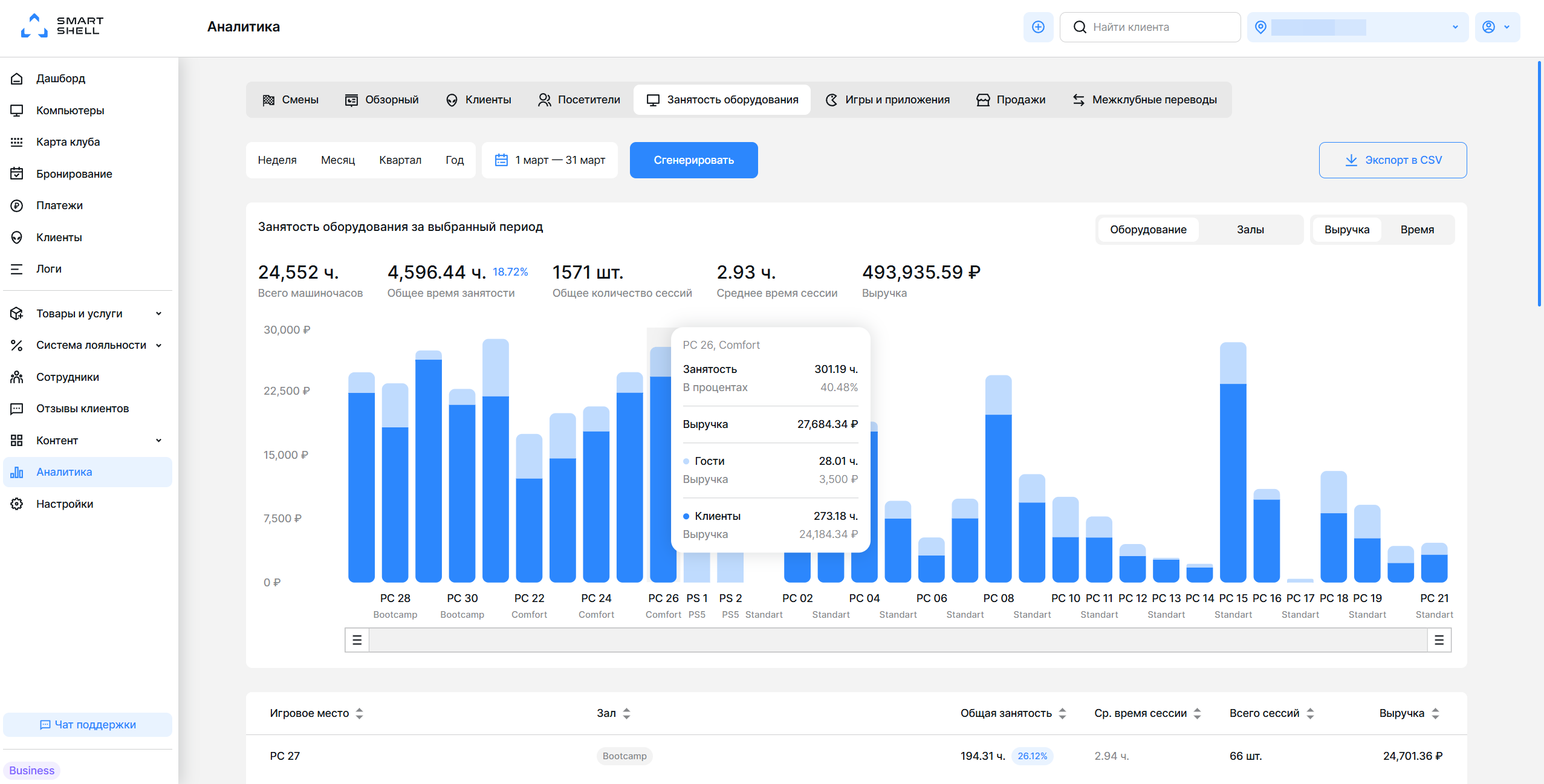This screenshot has height=784, width=1544.
Task: Click the Карта клуба grid icon
Action: [x=17, y=142]
